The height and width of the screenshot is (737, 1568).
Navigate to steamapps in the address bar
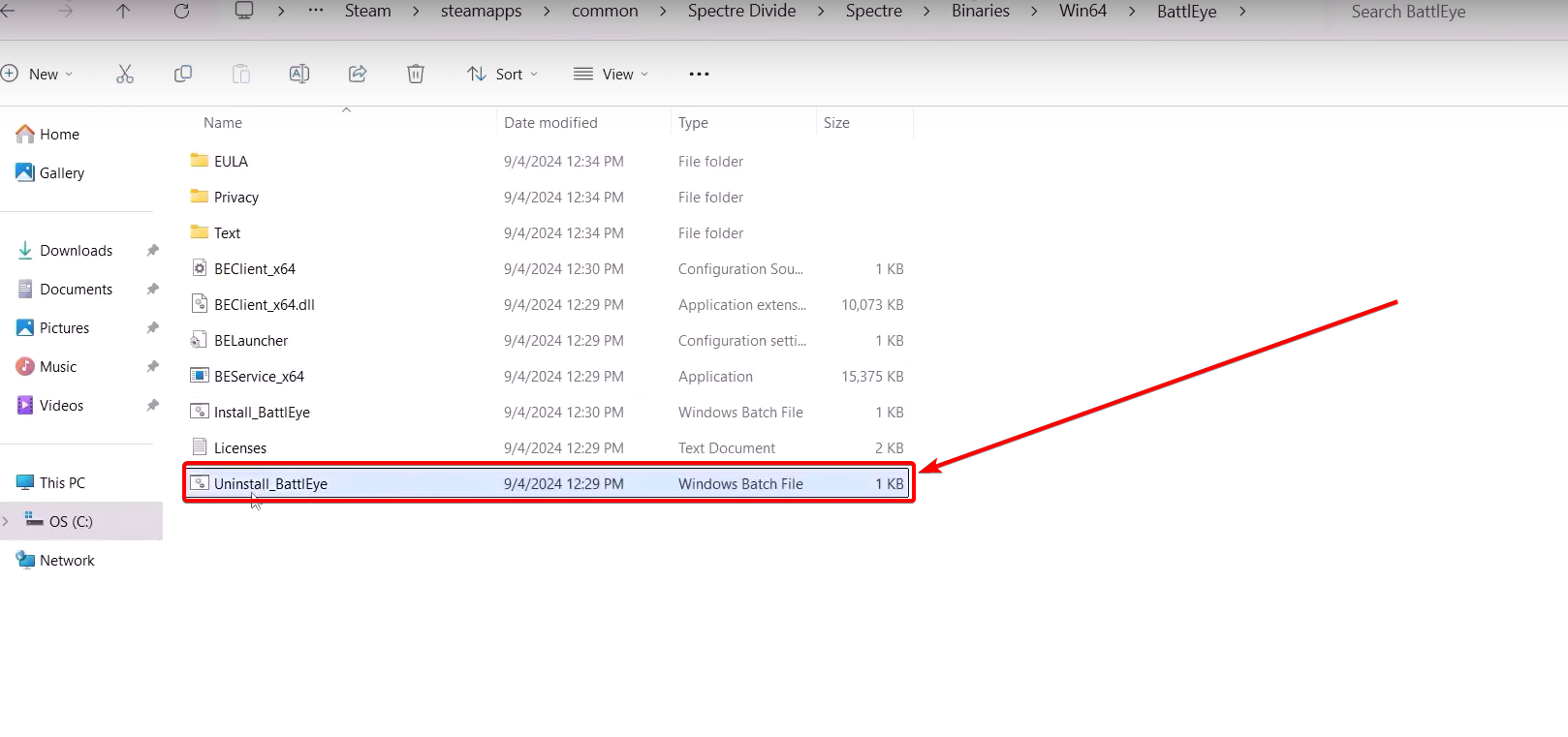(x=482, y=11)
